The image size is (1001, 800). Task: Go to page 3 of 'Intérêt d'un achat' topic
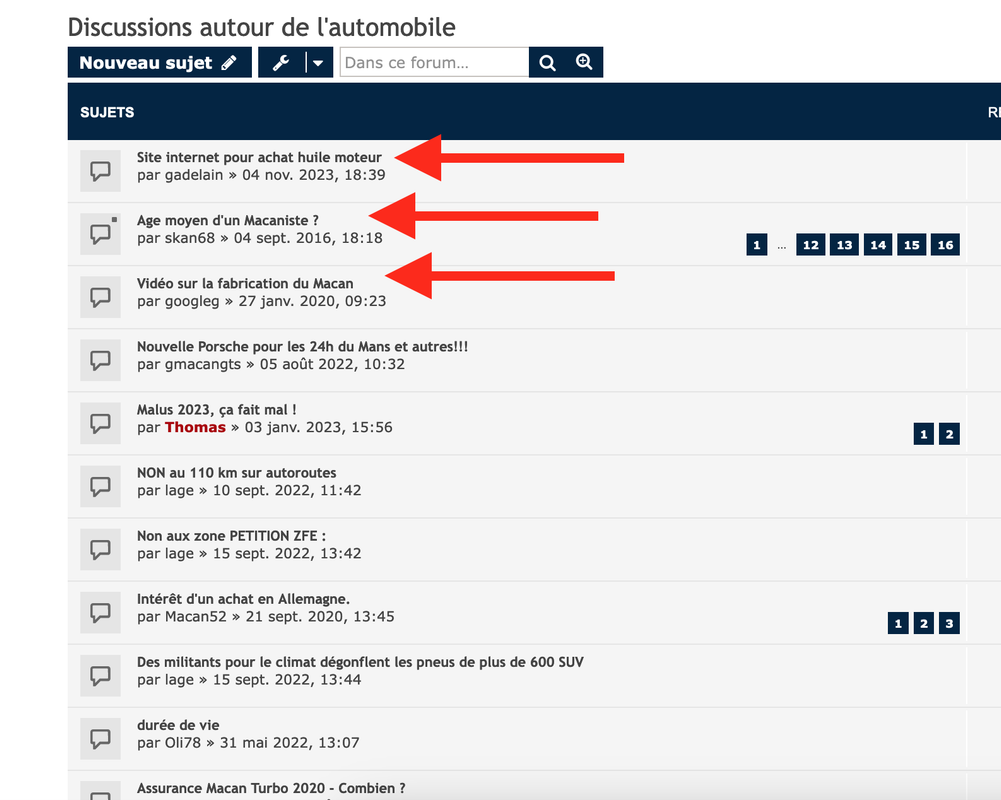click(x=949, y=623)
